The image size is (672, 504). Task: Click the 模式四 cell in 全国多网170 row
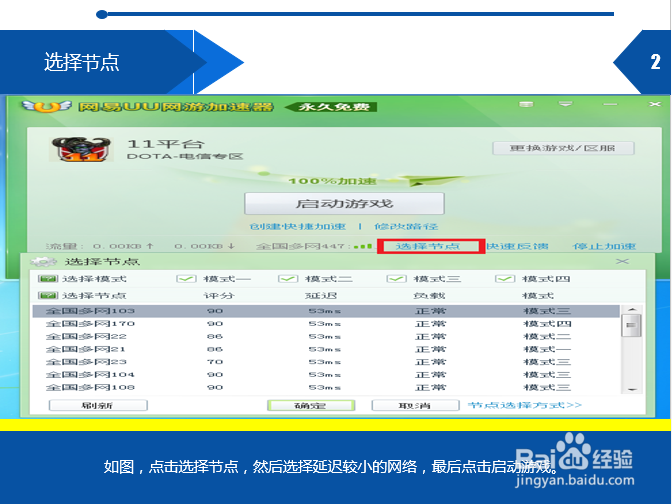click(x=547, y=324)
